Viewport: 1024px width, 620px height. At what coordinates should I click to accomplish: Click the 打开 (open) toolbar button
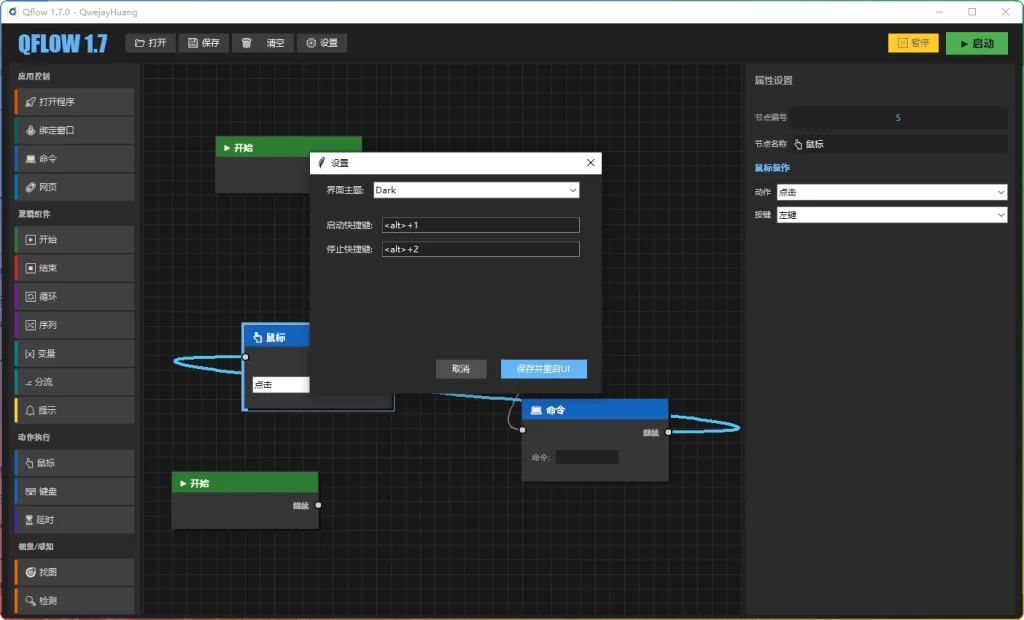point(150,43)
